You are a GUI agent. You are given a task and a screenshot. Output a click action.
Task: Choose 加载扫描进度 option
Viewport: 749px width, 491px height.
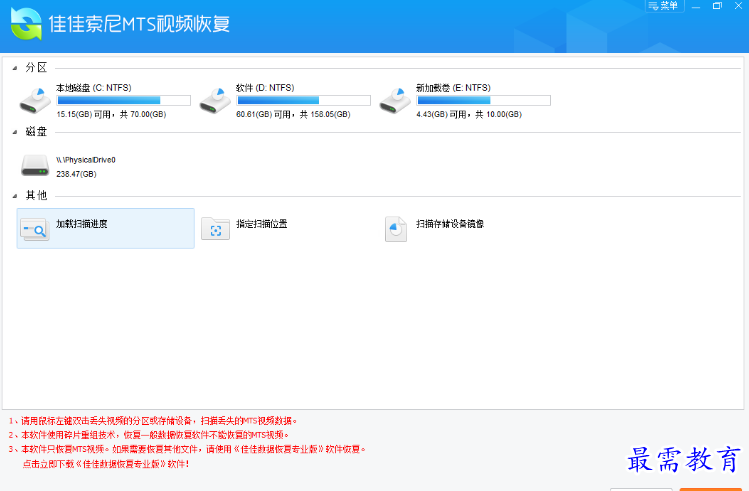click(106, 228)
